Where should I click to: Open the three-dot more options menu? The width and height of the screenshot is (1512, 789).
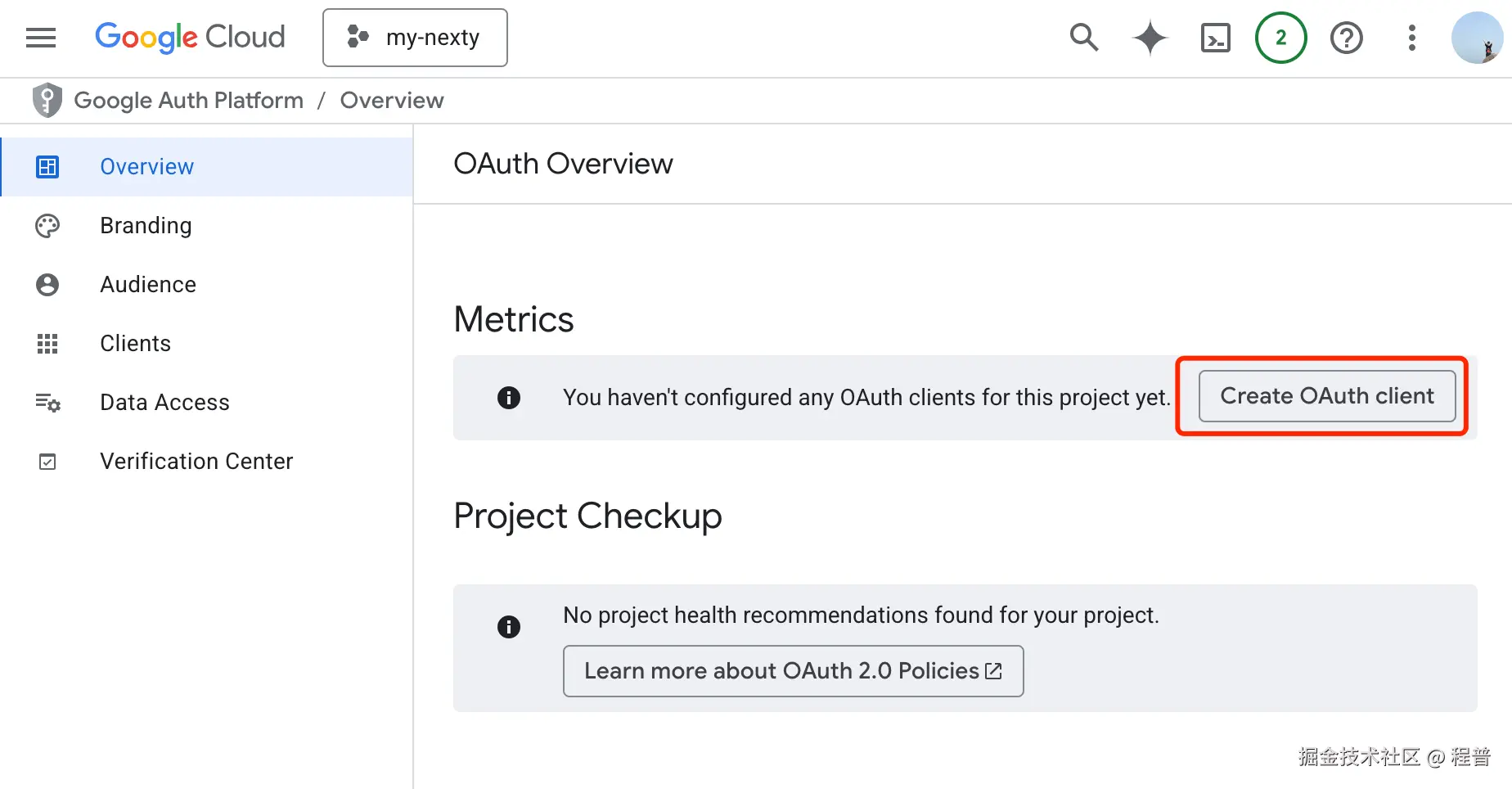tap(1411, 38)
